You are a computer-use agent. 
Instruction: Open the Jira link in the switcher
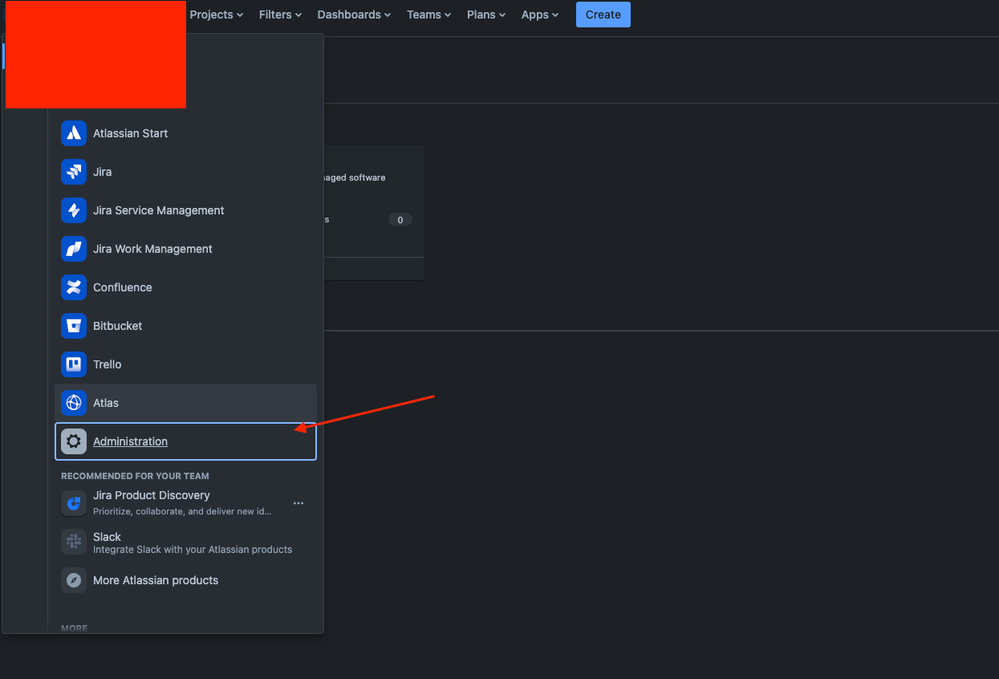pyautogui.click(x=185, y=172)
